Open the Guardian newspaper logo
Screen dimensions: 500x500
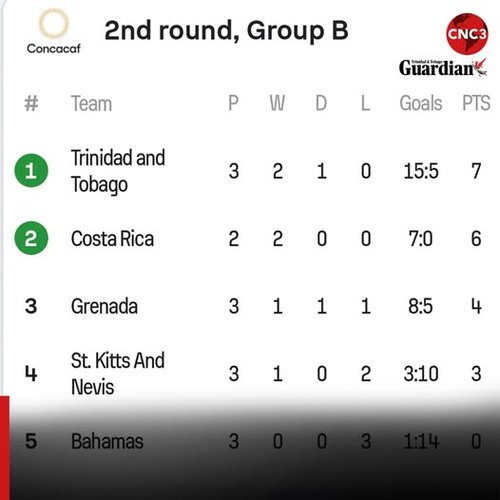point(443,68)
